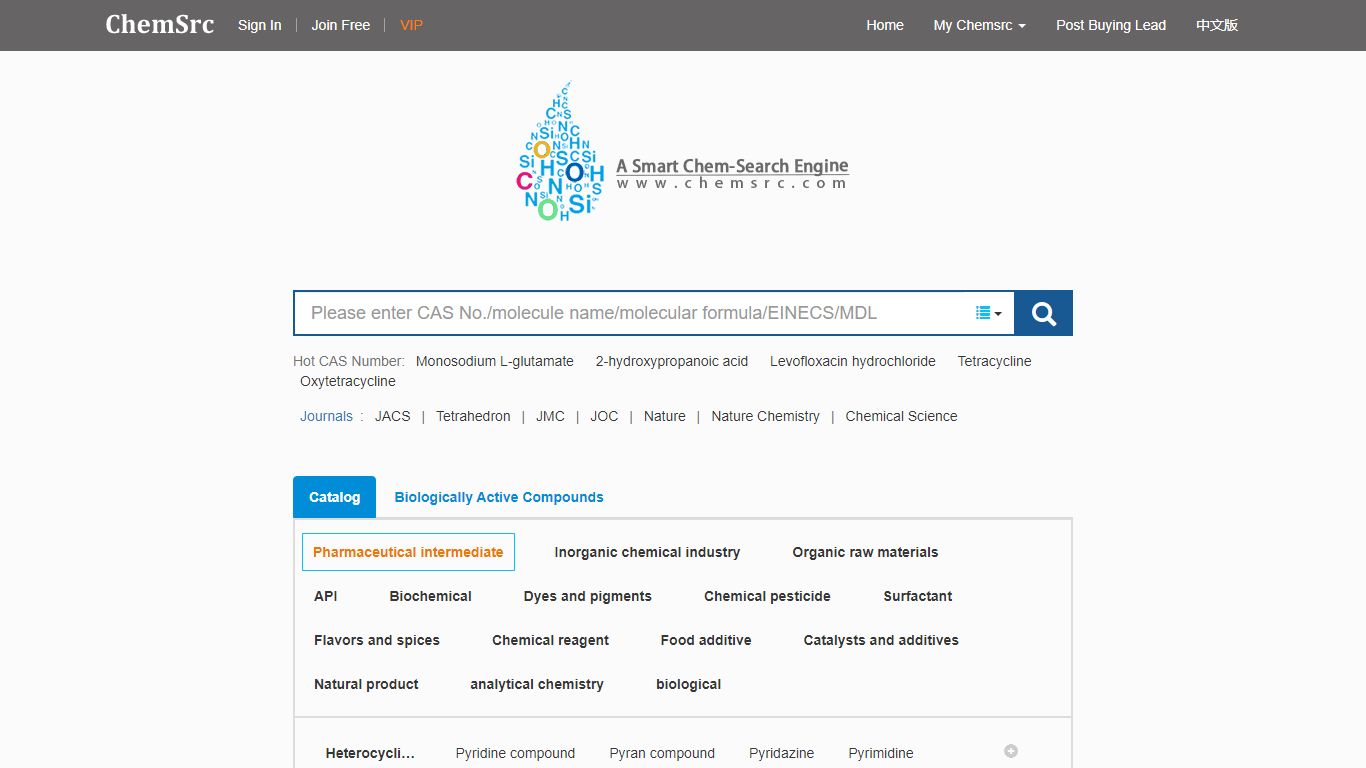Select Chemical pesticide category
Screen dimensions: 1366x768
tap(767, 596)
